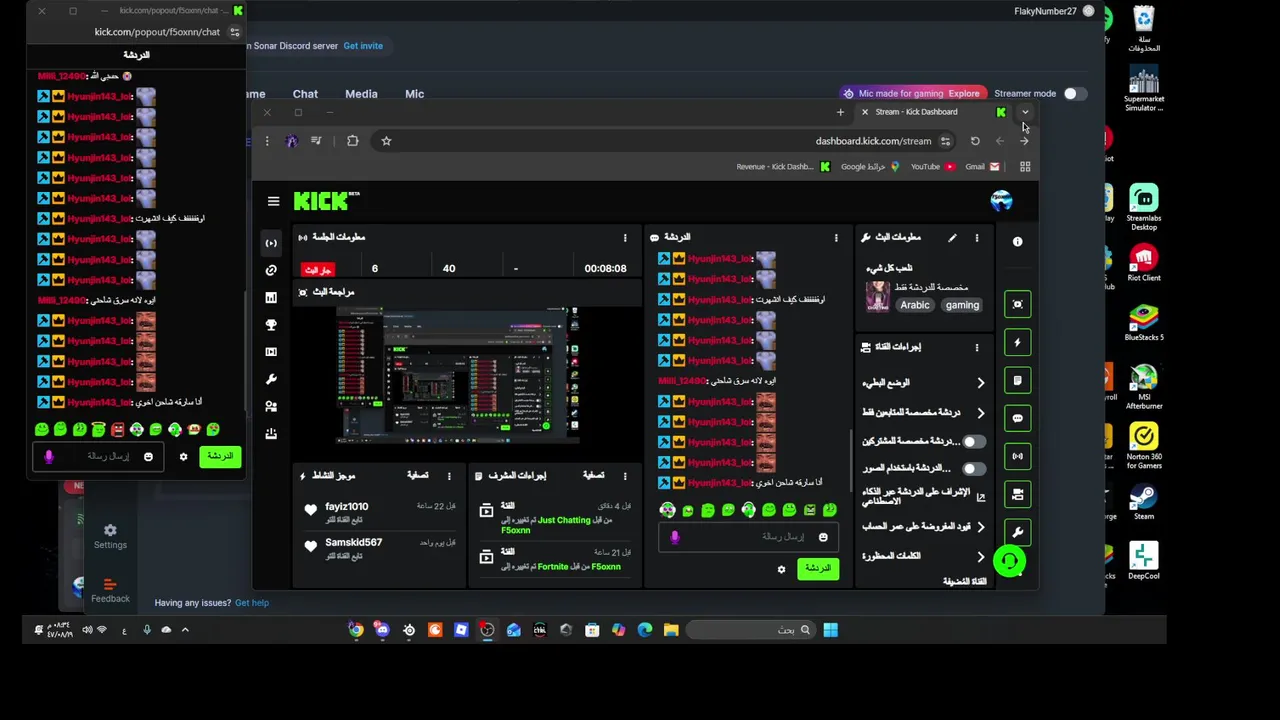Open chat settings gear in dashboard chat
The image size is (1280, 720).
(781, 569)
